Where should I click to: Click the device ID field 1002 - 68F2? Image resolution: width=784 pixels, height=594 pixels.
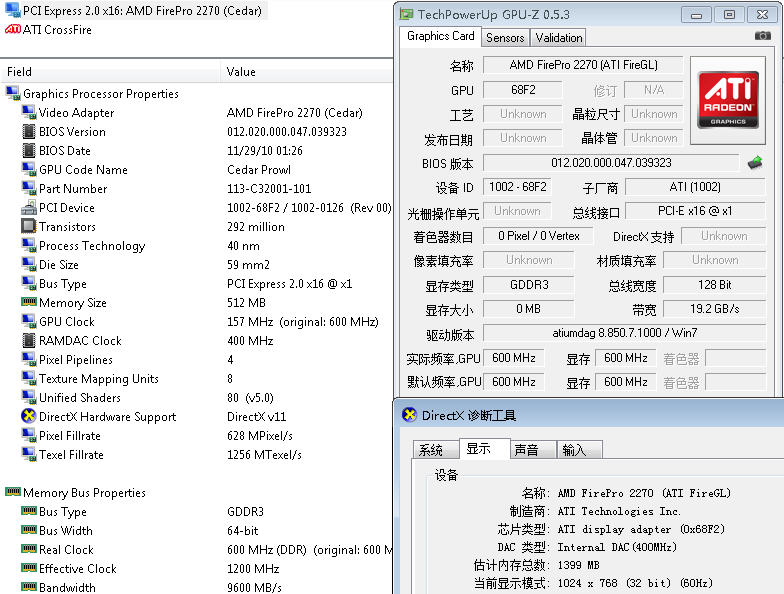click(518, 186)
